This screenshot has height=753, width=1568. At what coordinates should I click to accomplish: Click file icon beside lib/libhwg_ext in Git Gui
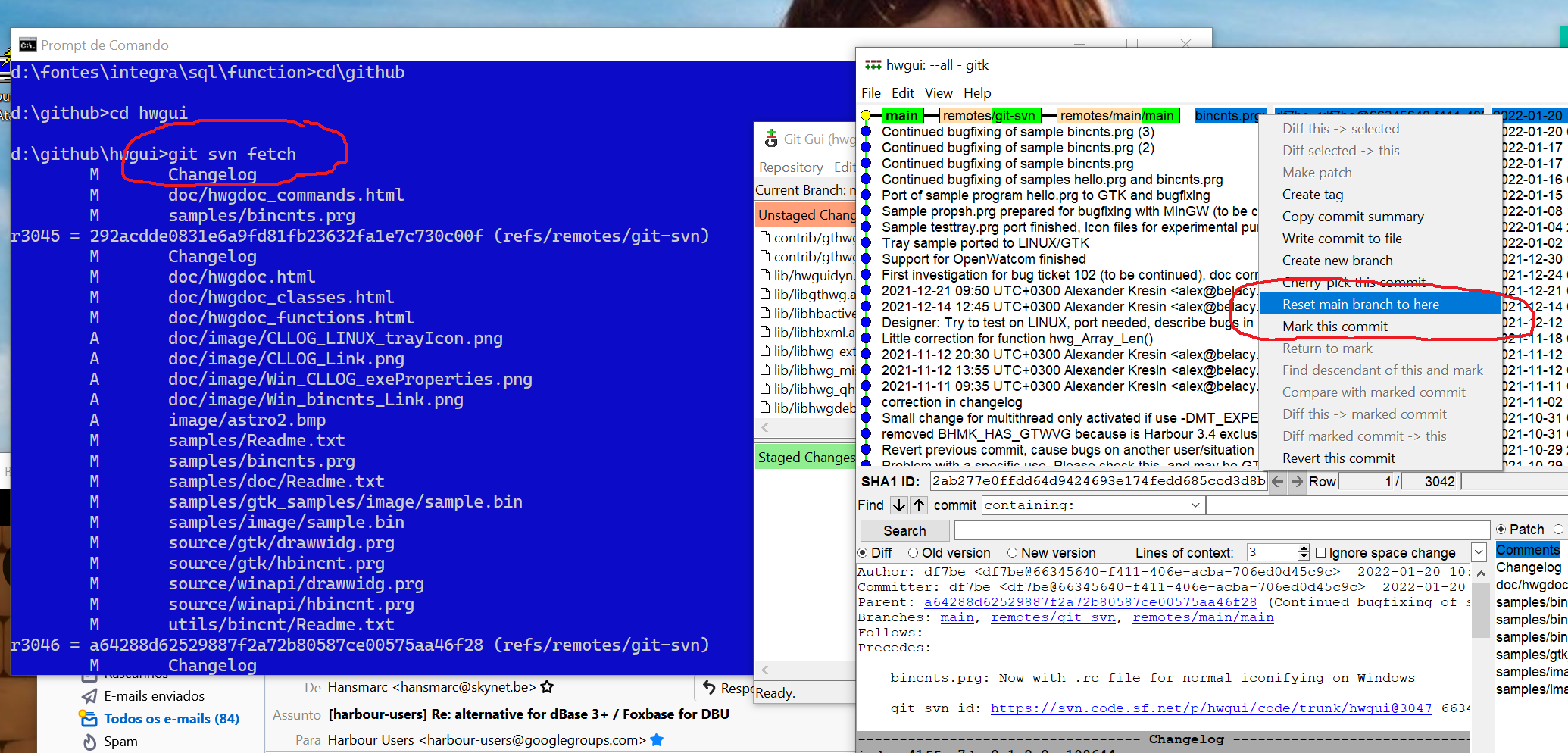click(765, 351)
